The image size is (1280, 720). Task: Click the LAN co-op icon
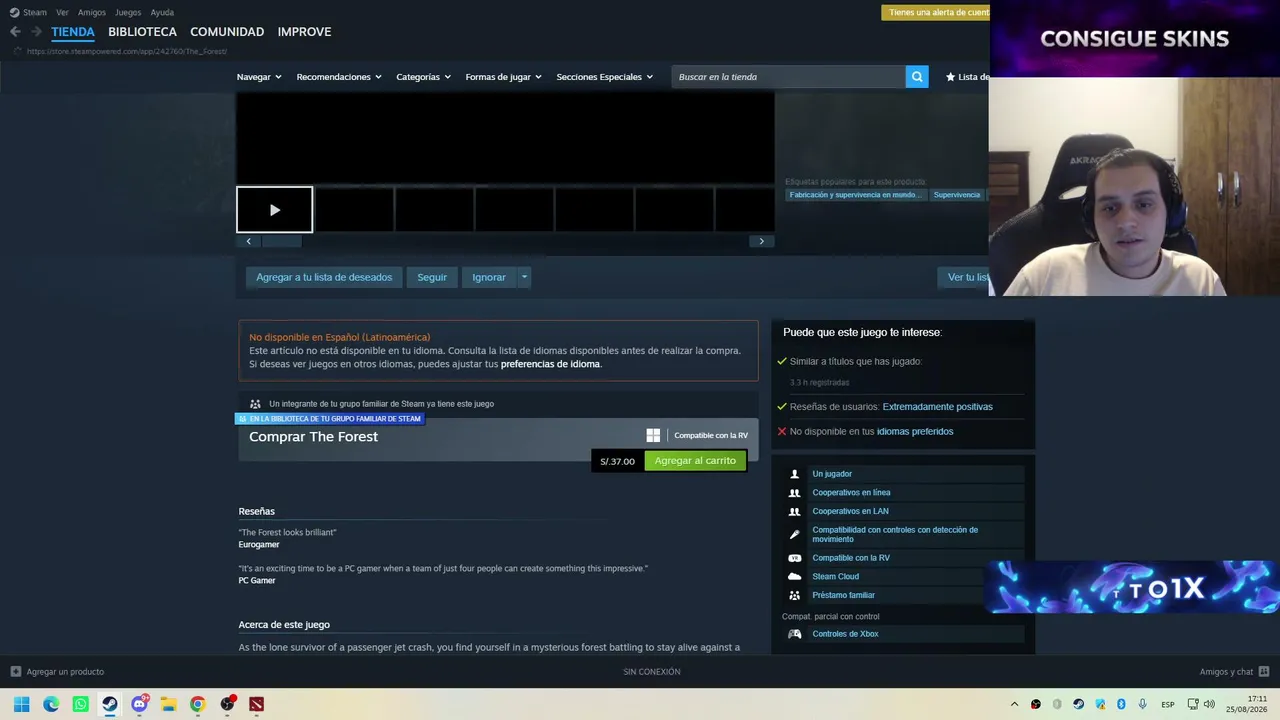[x=795, y=512]
